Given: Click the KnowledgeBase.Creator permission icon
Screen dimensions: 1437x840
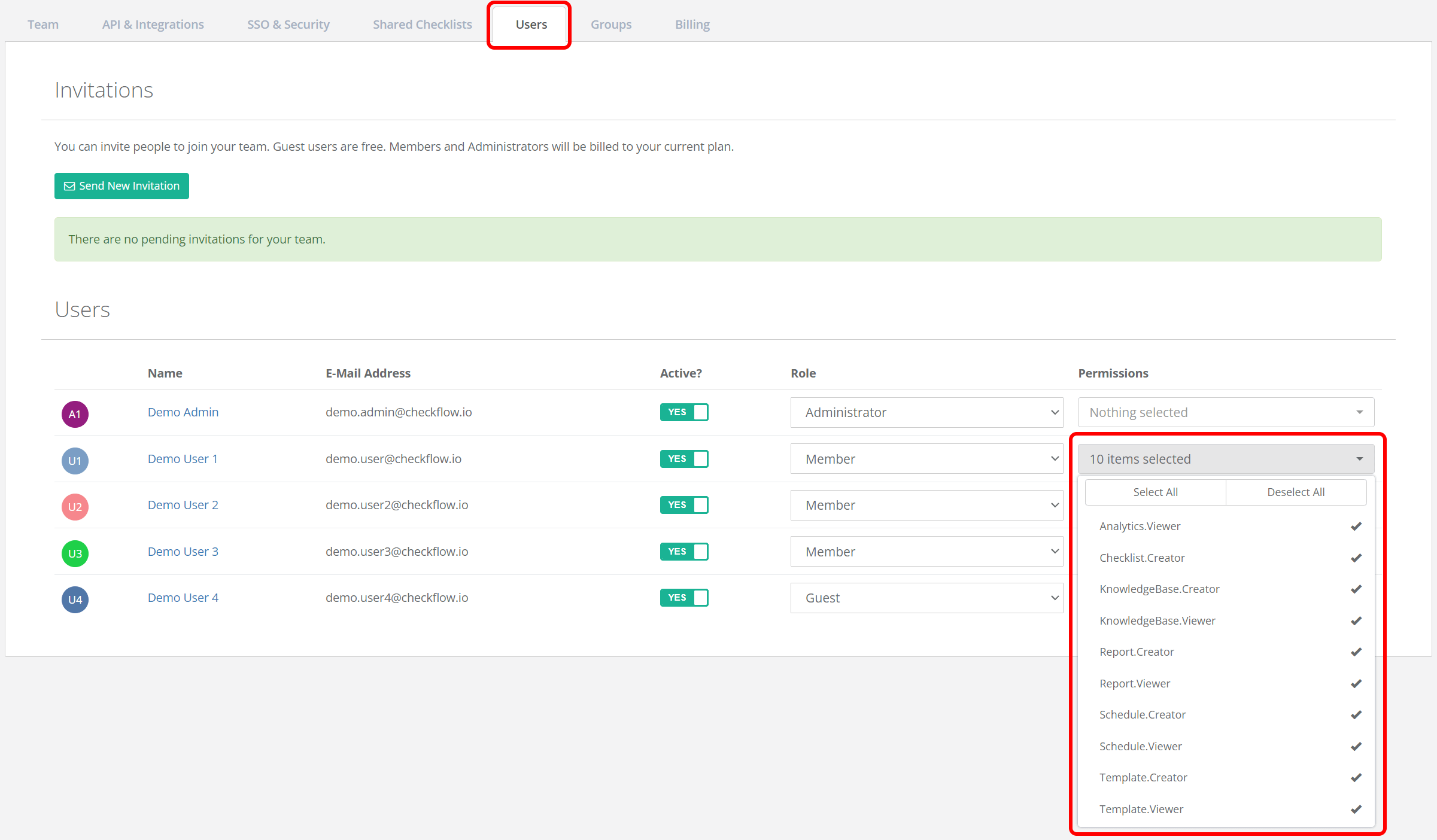Looking at the screenshot, I should 1356,589.
